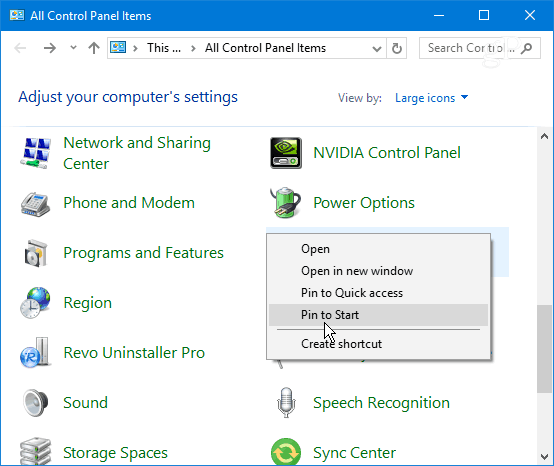
Task: Open Speech Recognition link
Action: pyautogui.click(x=382, y=403)
